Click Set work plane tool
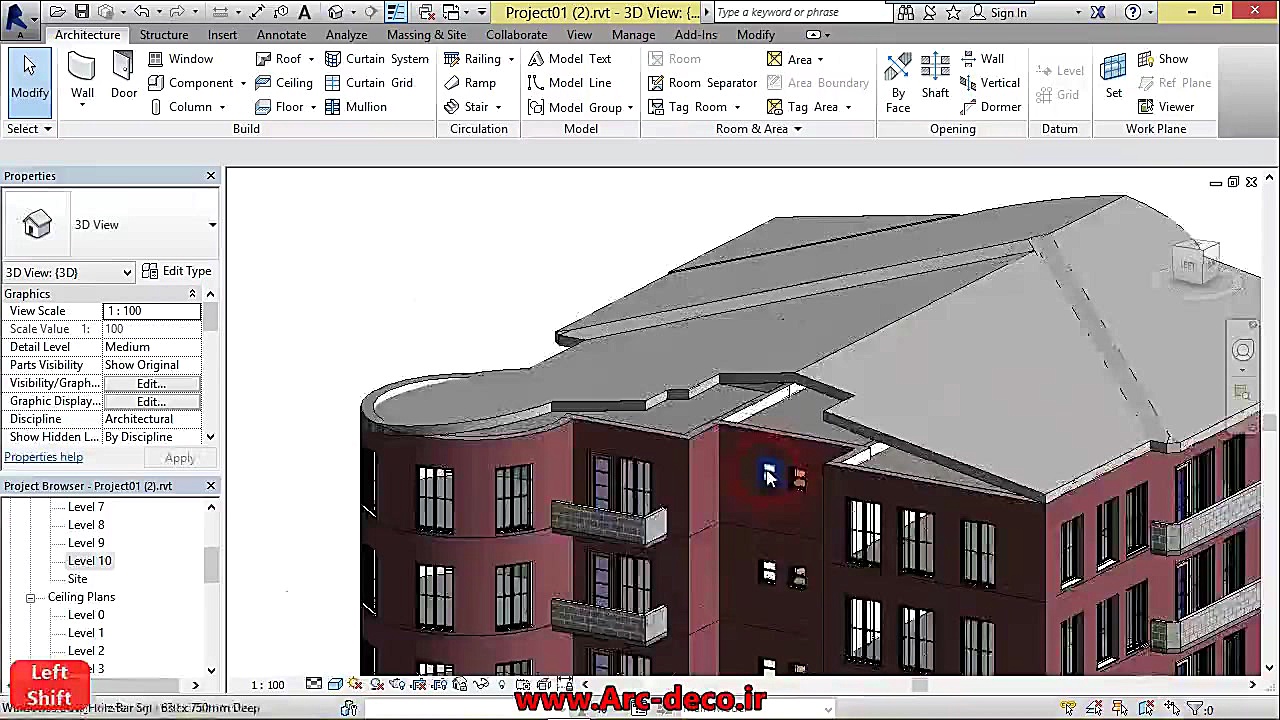1280x720 pixels. tap(1113, 77)
